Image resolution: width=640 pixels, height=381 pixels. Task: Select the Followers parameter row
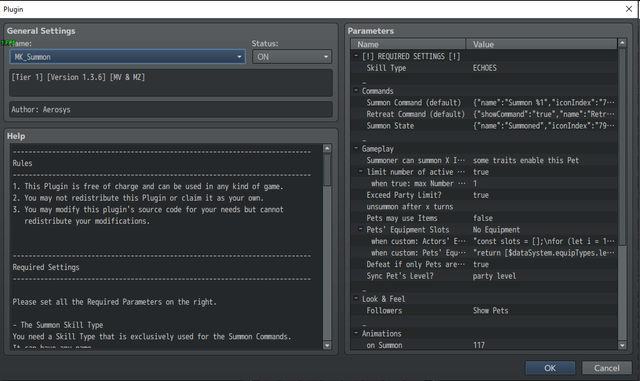pos(484,310)
